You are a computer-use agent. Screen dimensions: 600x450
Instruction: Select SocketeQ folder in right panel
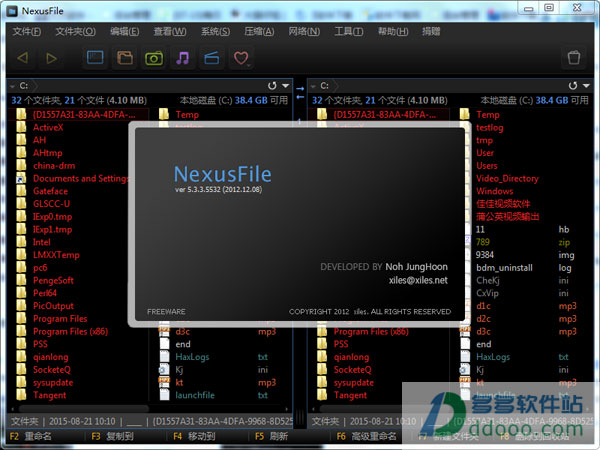352,370
